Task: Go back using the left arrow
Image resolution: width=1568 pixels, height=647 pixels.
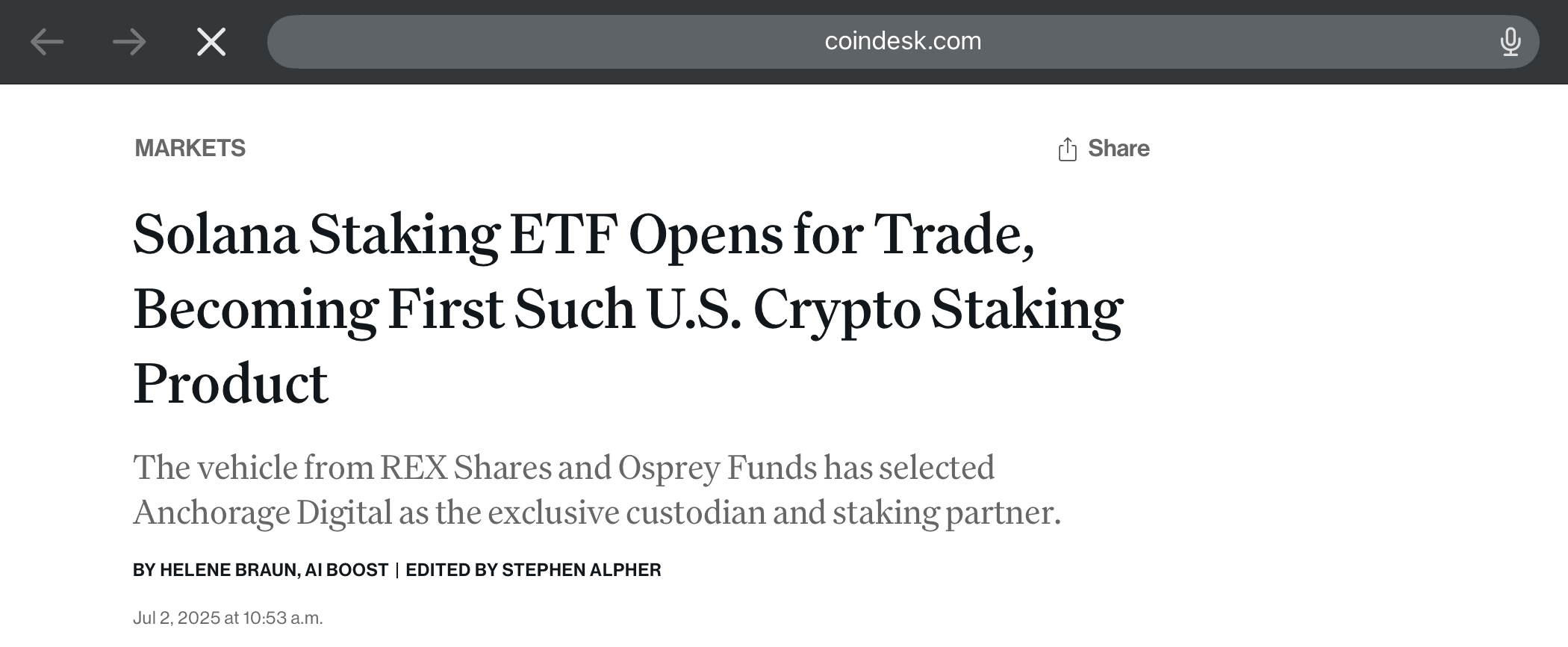Action: pyautogui.click(x=46, y=42)
